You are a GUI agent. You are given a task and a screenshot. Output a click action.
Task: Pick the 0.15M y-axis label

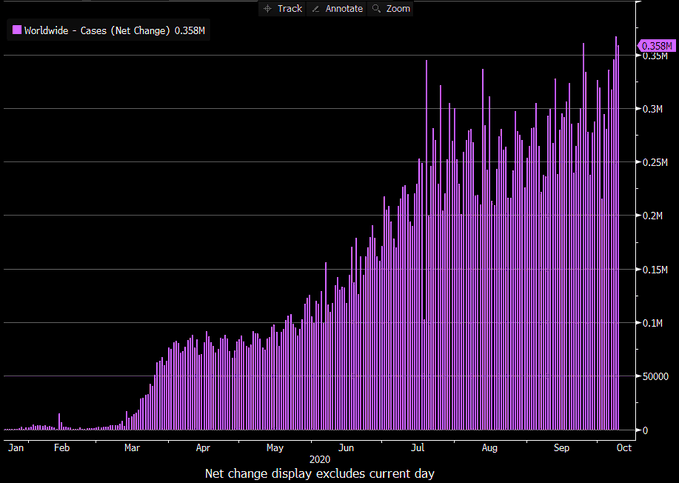point(655,270)
